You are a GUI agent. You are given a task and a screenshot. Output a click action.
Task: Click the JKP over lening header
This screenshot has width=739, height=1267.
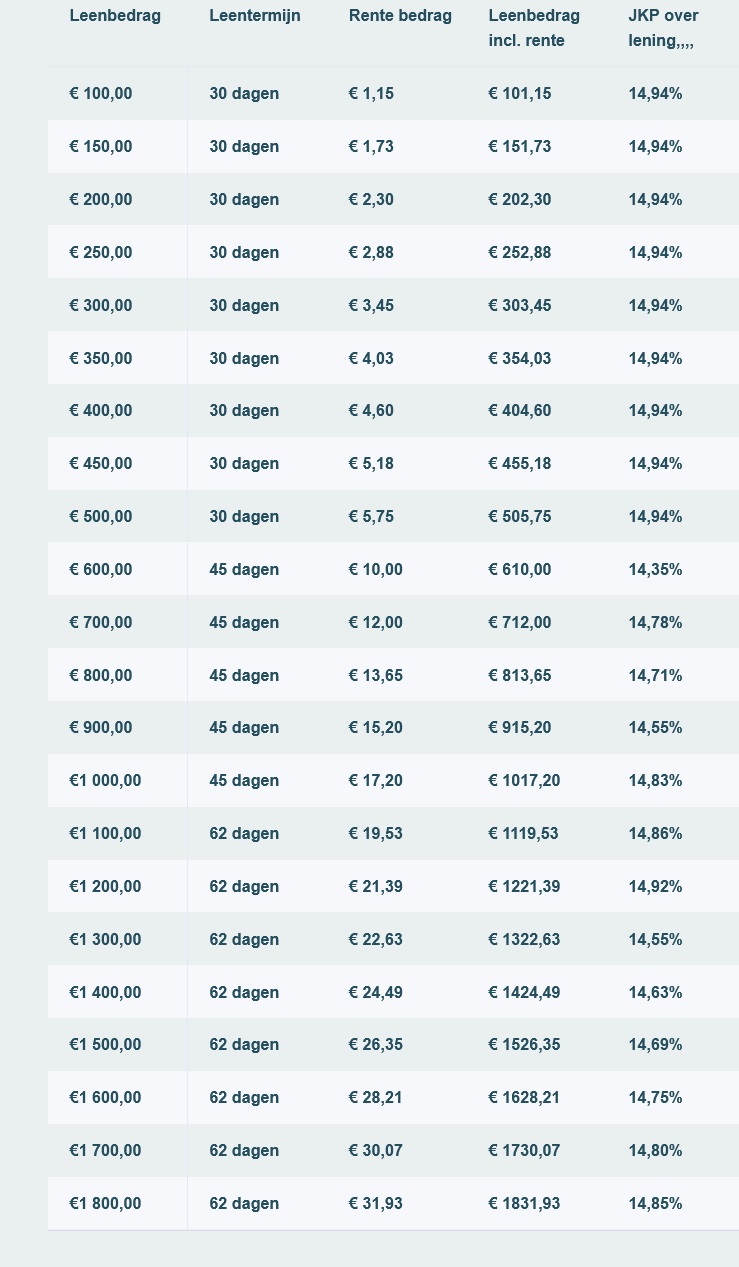[663, 28]
